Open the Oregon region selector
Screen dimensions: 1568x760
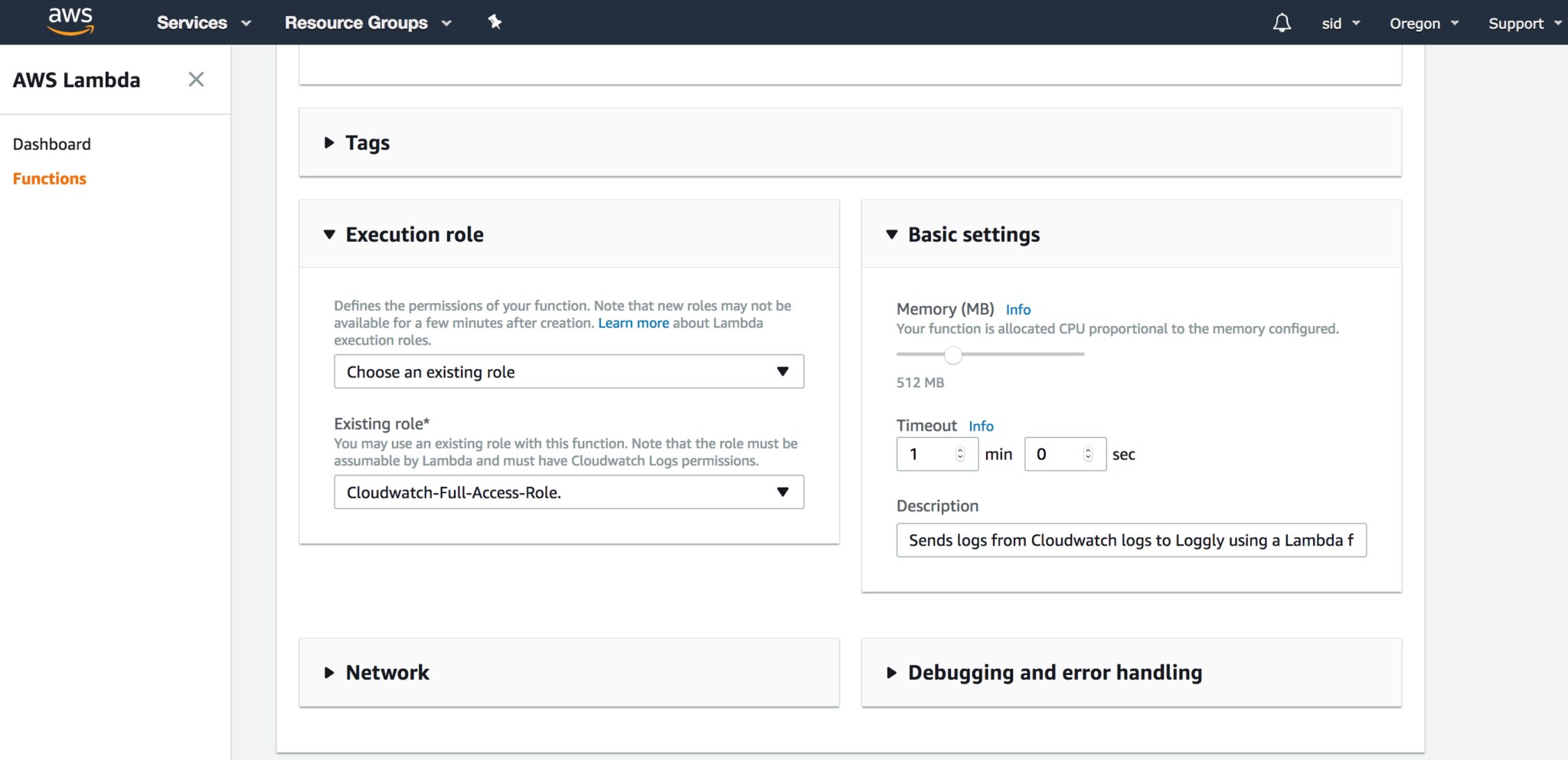(x=1423, y=24)
